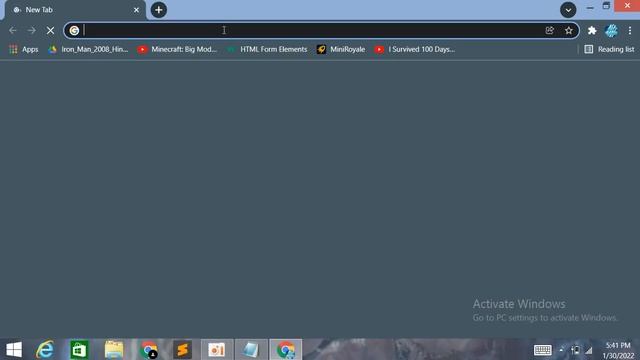Image resolution: width=640 pixels, height=360 pixels.
Task: Minimize the Chrome window
Action: (x=590, y=7)
